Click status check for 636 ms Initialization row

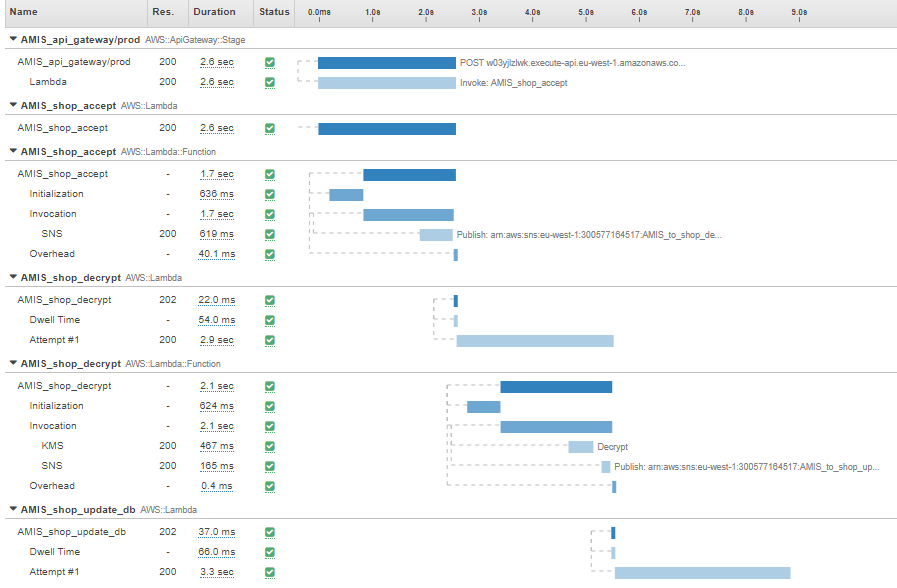[x=269, y=194]
